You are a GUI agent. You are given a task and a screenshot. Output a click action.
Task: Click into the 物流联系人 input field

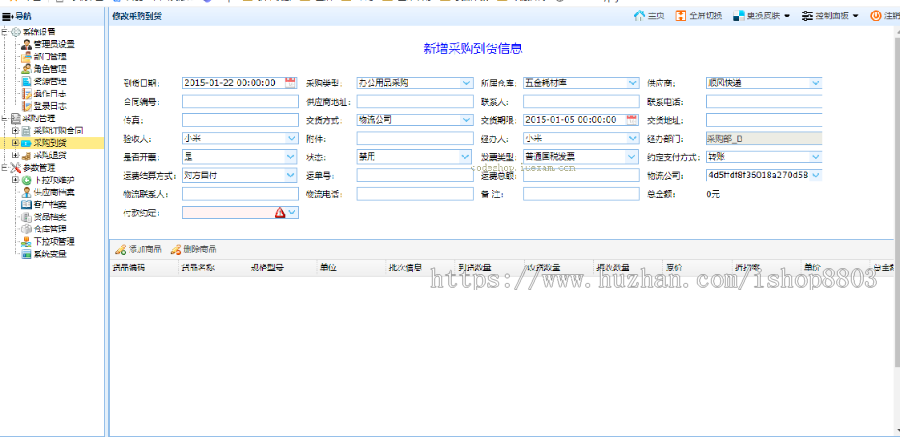pyautogui.click(x=240, y=194)
